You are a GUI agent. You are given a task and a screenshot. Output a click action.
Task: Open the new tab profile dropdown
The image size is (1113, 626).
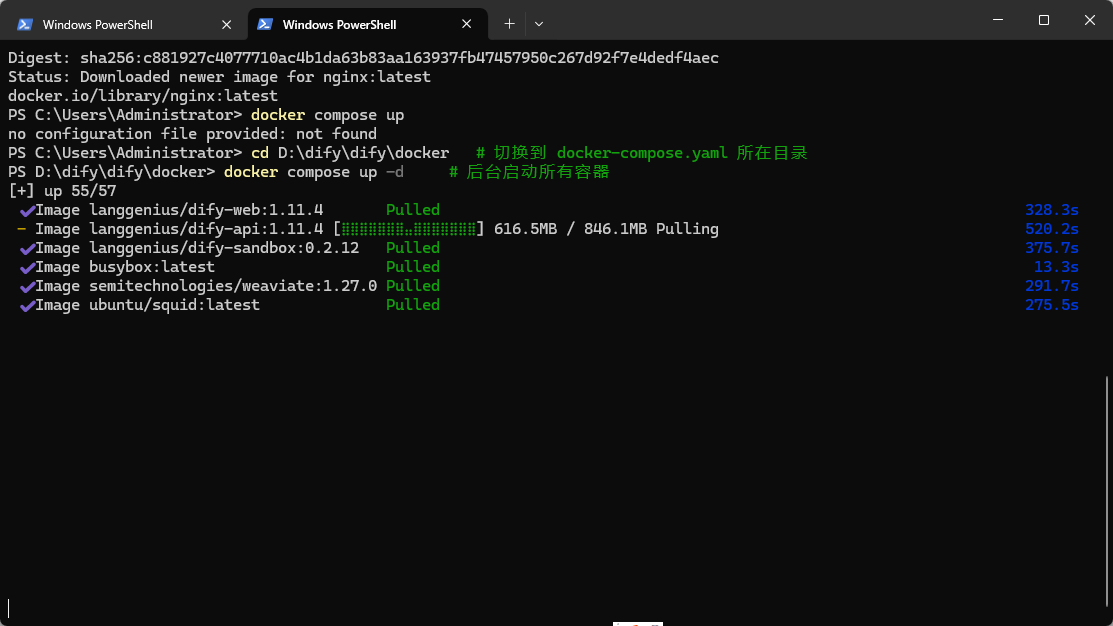click(539, 23)
